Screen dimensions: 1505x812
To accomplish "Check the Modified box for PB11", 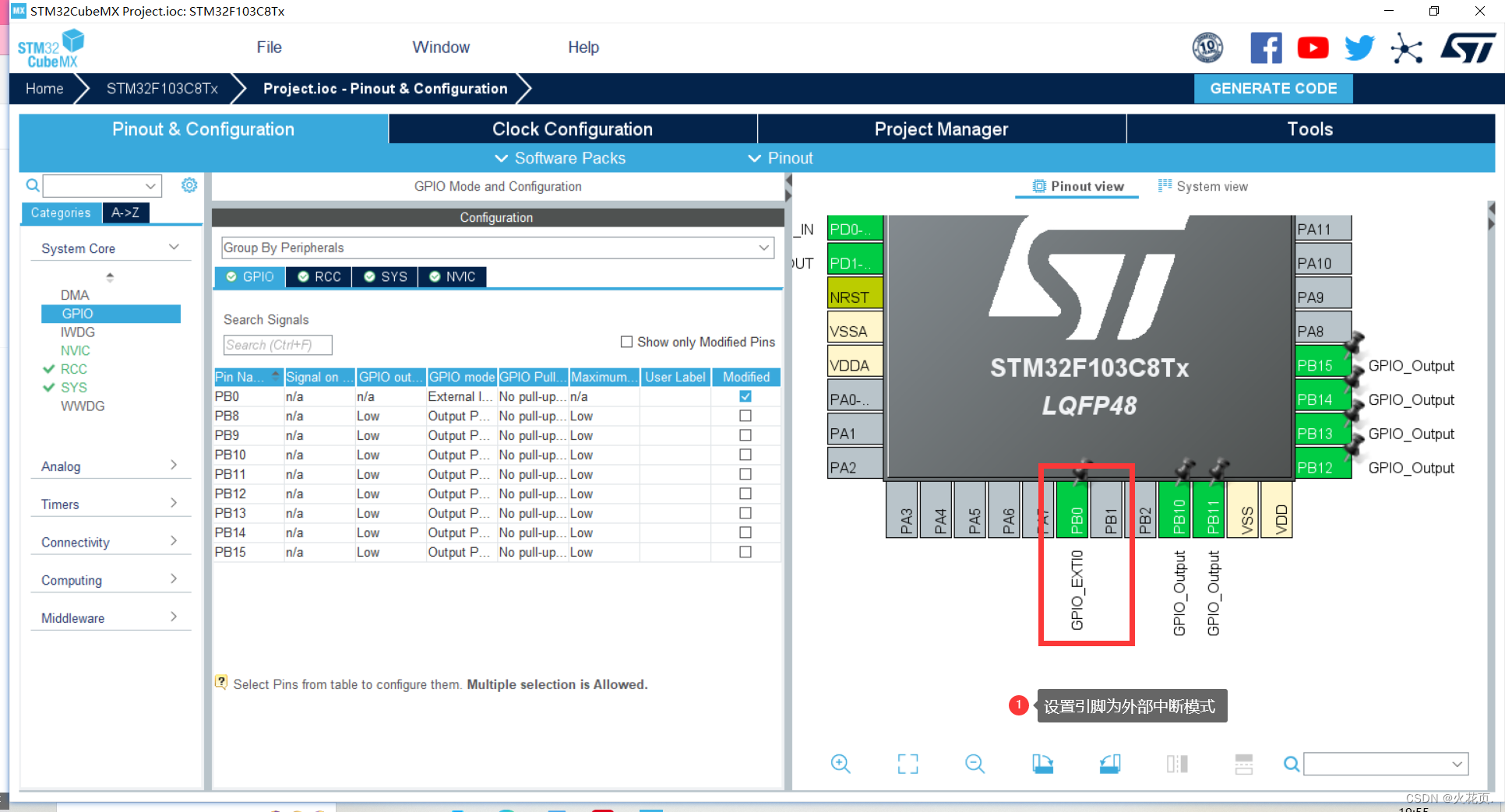I will click(745, 474).
